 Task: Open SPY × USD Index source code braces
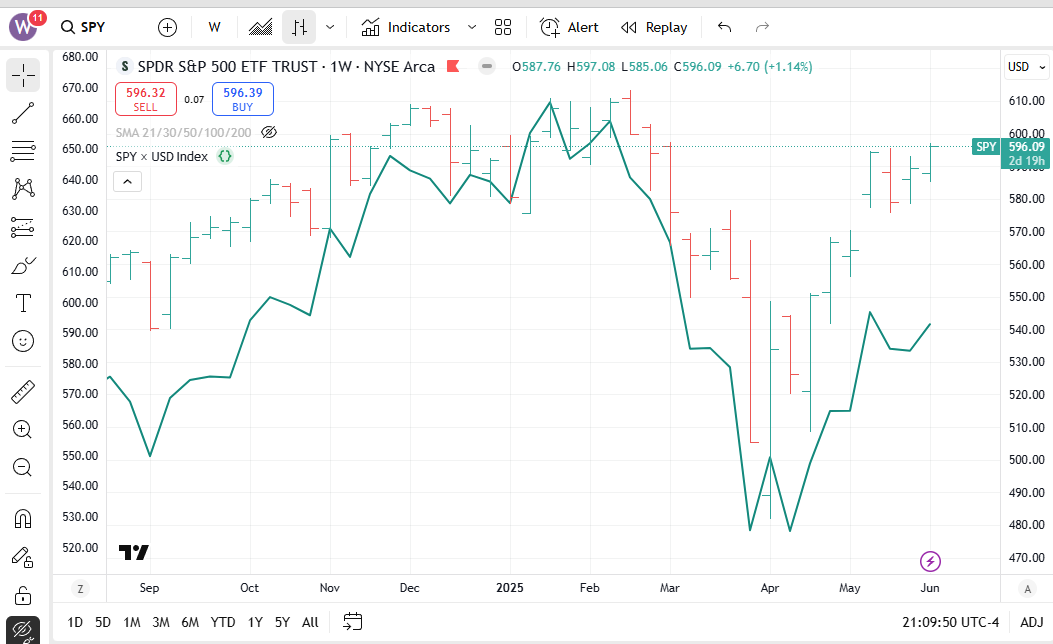225,156
